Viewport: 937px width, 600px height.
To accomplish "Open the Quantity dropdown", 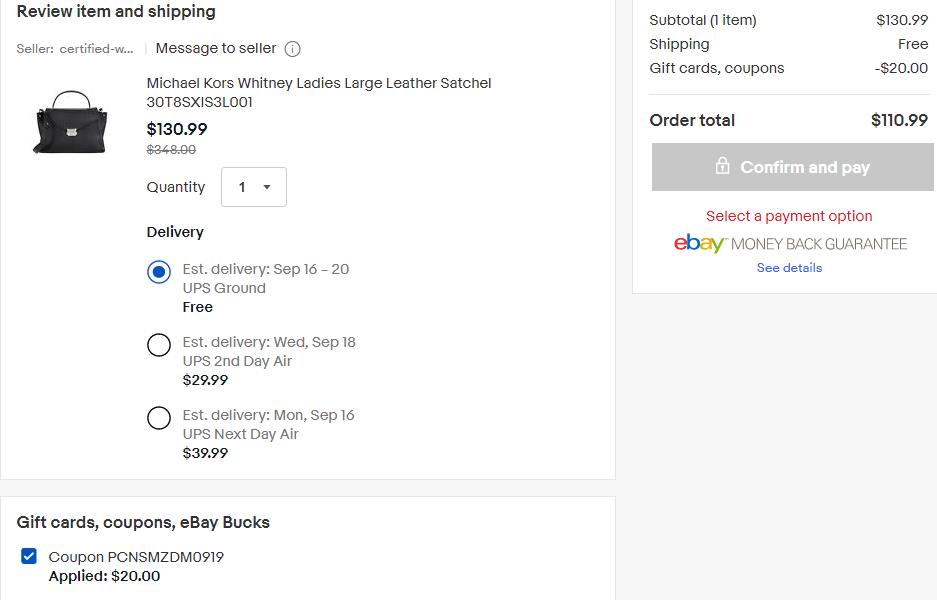I will pyautogui.click(x=254, y=187).
